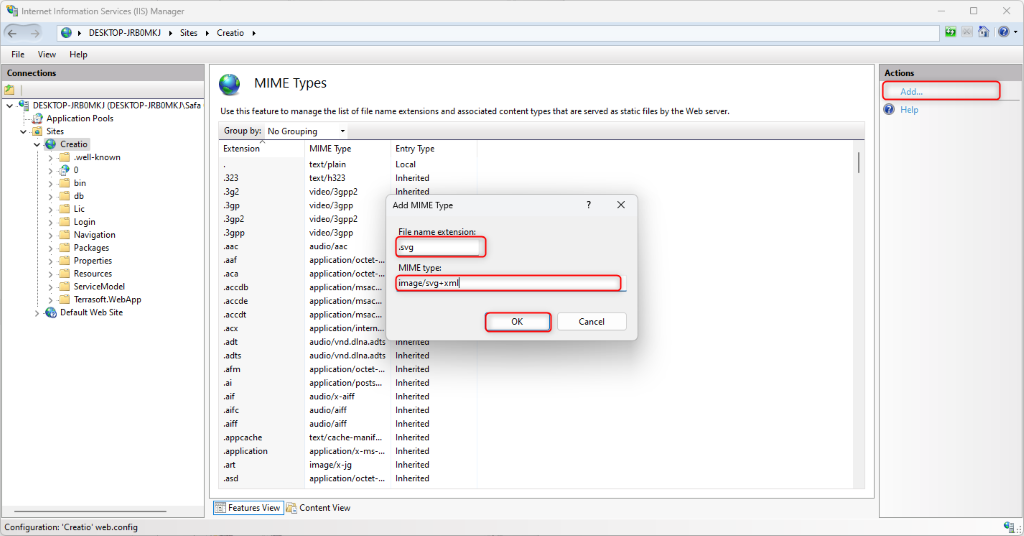Click DESKTOP-JRB0MKJ in the address breadcrumb
This screenshot has width=1024, height=536.
(x=124, y=33)
